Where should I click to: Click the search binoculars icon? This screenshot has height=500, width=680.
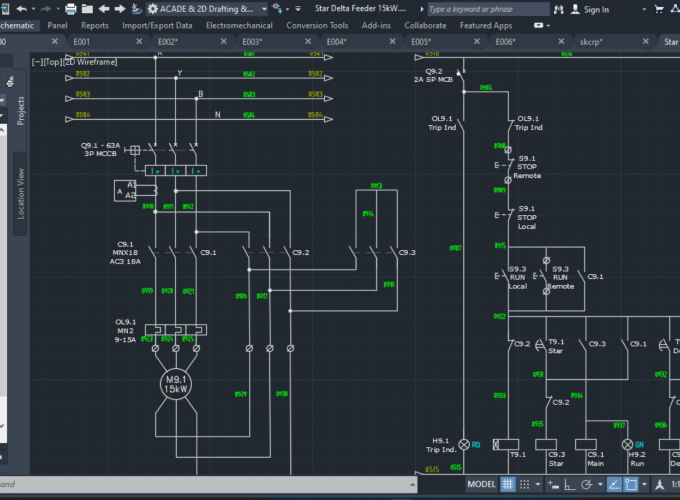[559, 9]
